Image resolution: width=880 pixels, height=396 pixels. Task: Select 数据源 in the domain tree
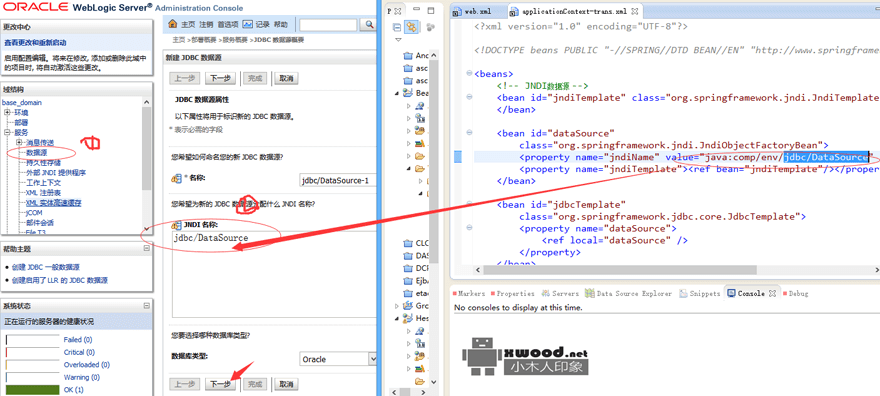point(36,153)
